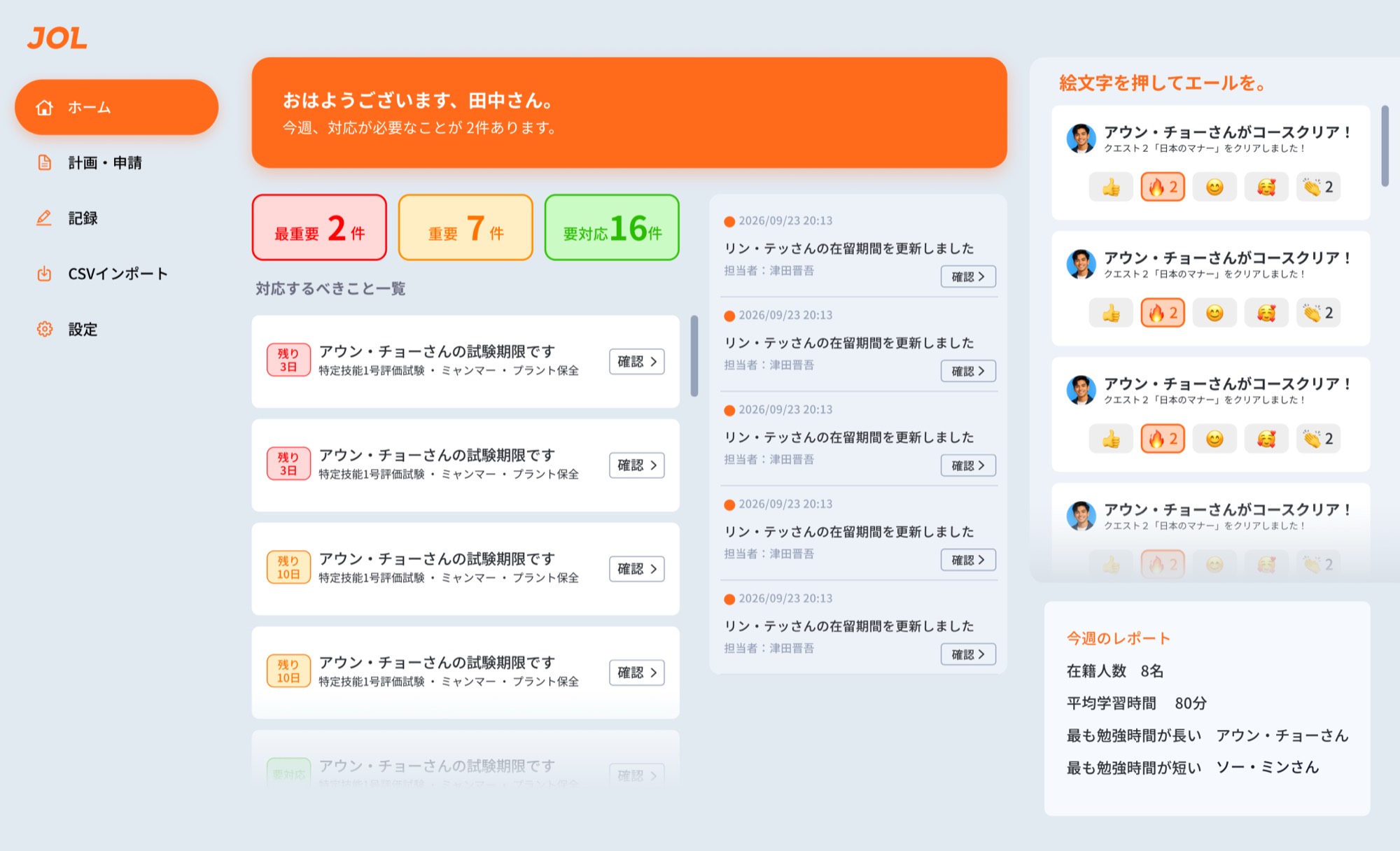React with the smiling face on the first cheer card

[1214, 187]
